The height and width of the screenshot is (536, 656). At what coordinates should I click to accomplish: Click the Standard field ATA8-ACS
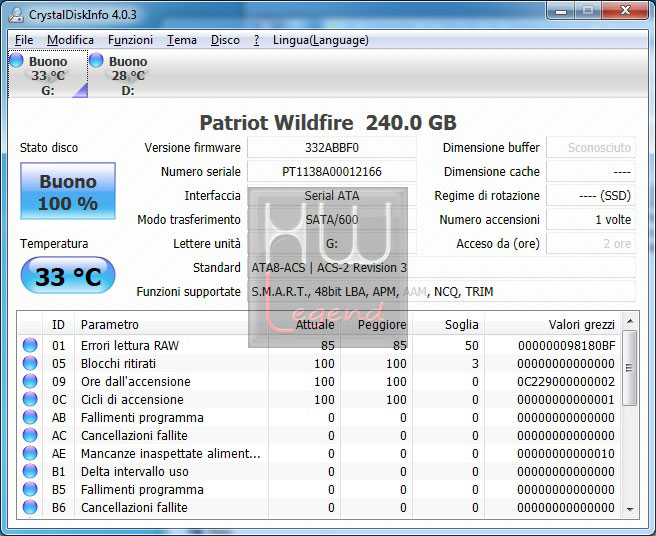pos(441,267)
